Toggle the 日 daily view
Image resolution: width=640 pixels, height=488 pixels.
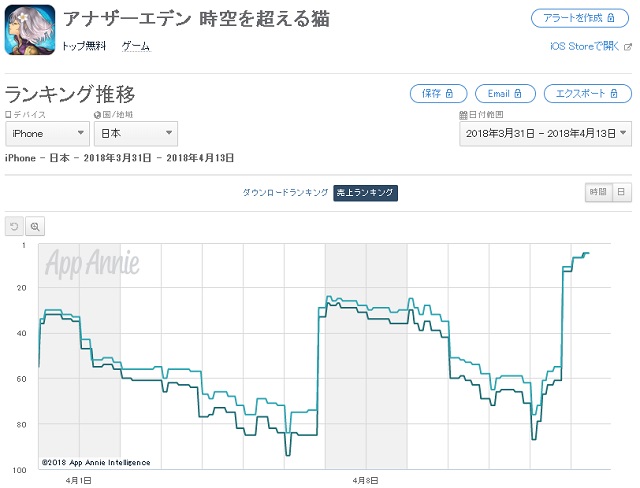click(x=621, y=192)
